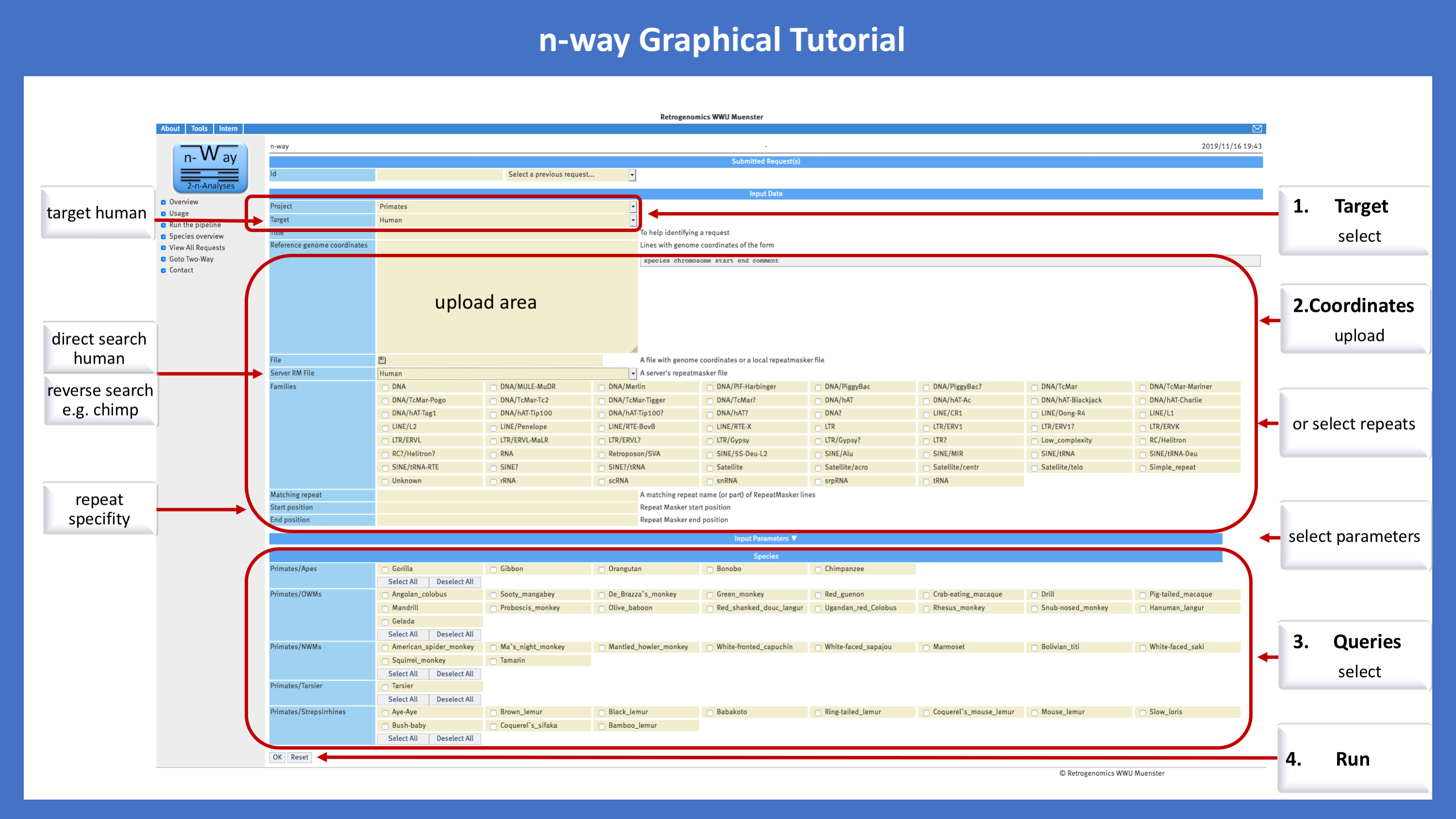Check the Chimpanzee species checkbox

pyautogui.click(x=818, y=570)
